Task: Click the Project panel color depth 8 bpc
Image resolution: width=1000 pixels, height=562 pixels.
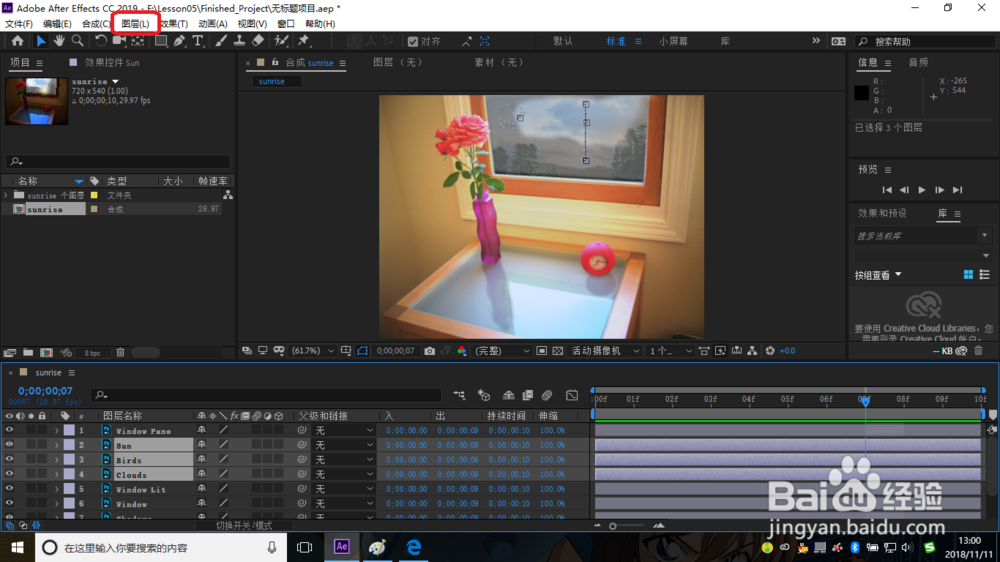Action: coord(92,353)
